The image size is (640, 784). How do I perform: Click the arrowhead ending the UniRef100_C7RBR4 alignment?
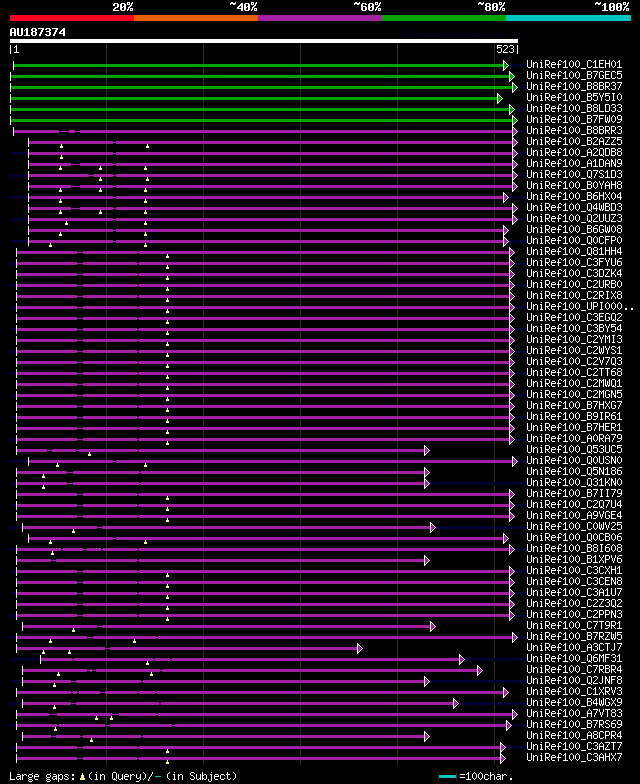pyautogui.click(x=480, y=670)
